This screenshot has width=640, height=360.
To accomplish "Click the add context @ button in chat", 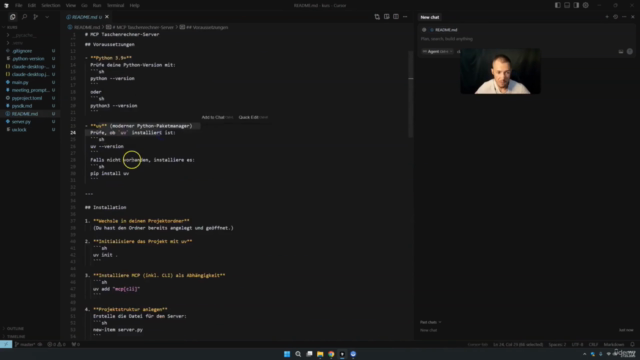I will pos(424,30).
